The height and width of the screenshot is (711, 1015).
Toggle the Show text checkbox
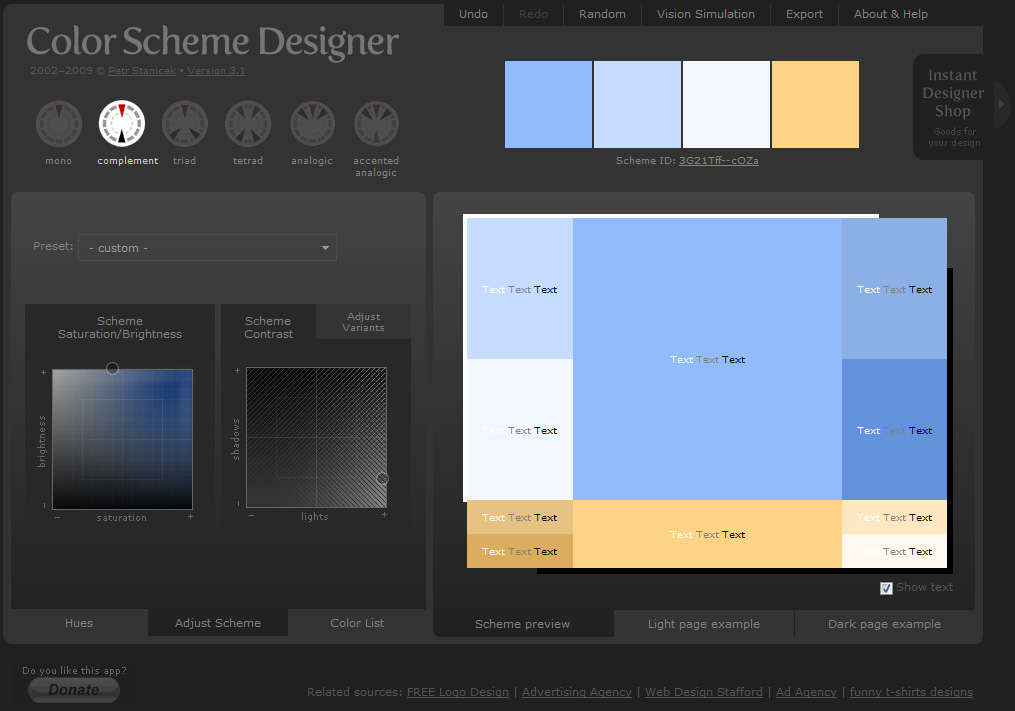[x=886, y=588]
